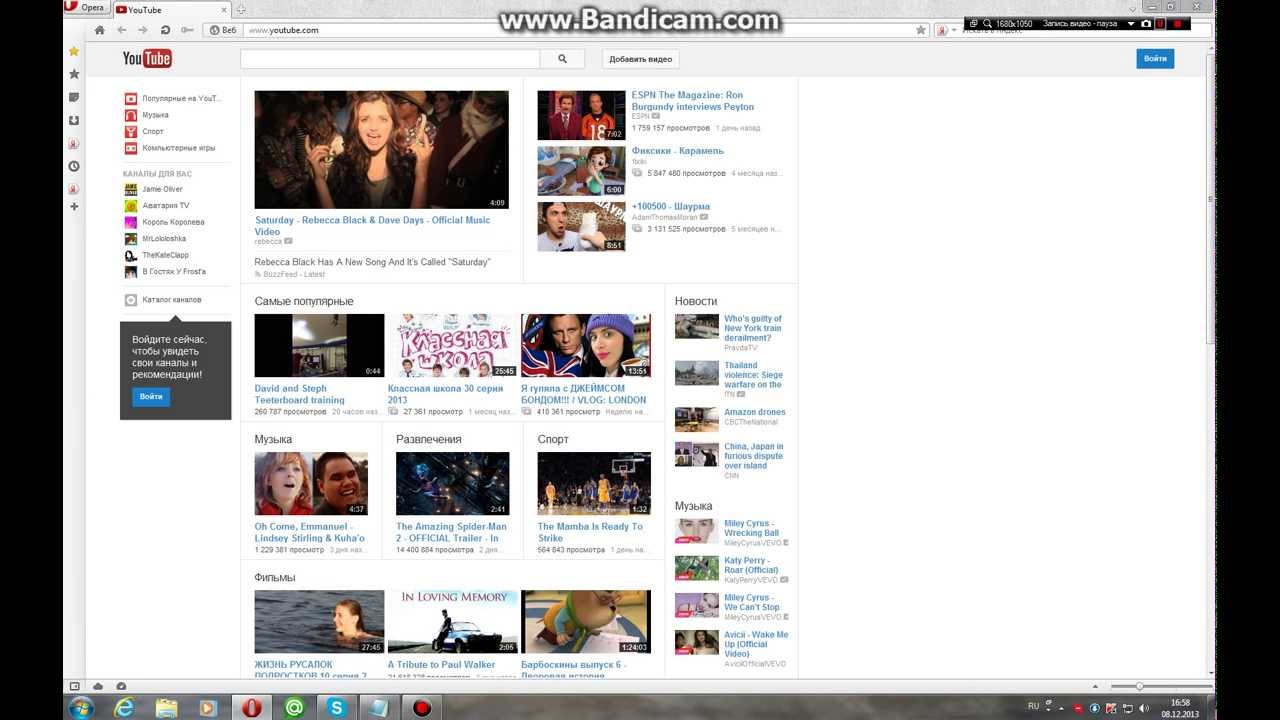Open the Аватария TV channel
Screen dimensions: 1280x720
coord(157,205)
